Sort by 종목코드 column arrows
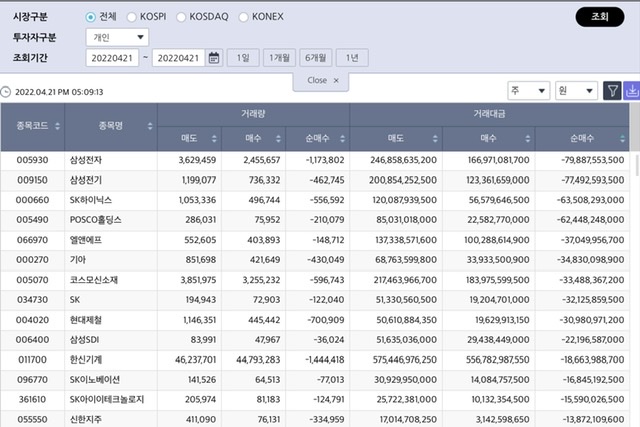Image resolution: width=640 pixels, height=427 pixels. point(58,126)
